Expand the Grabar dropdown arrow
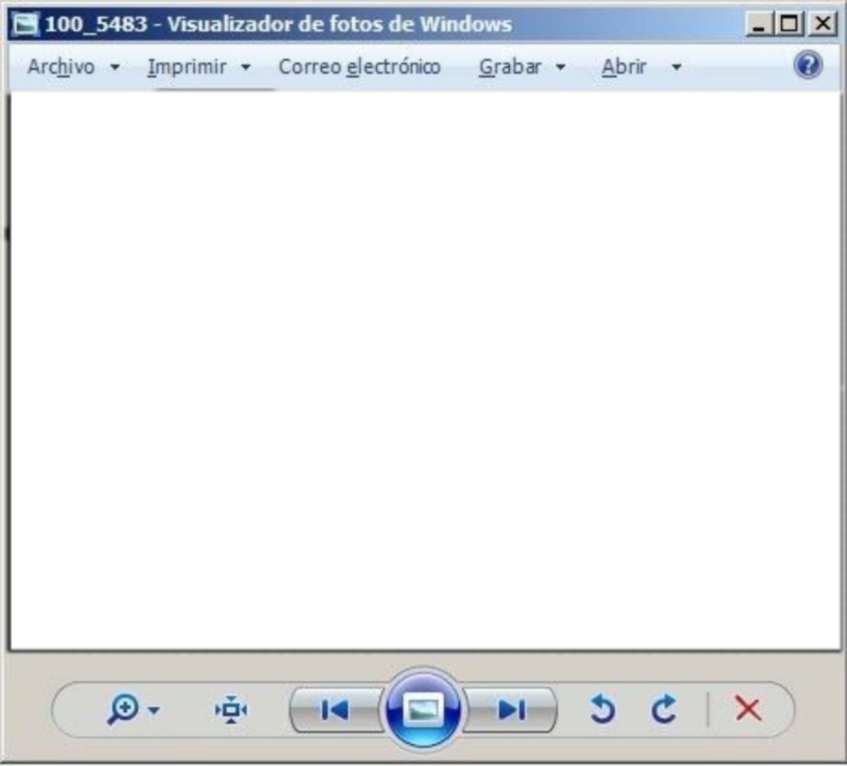 561,68
